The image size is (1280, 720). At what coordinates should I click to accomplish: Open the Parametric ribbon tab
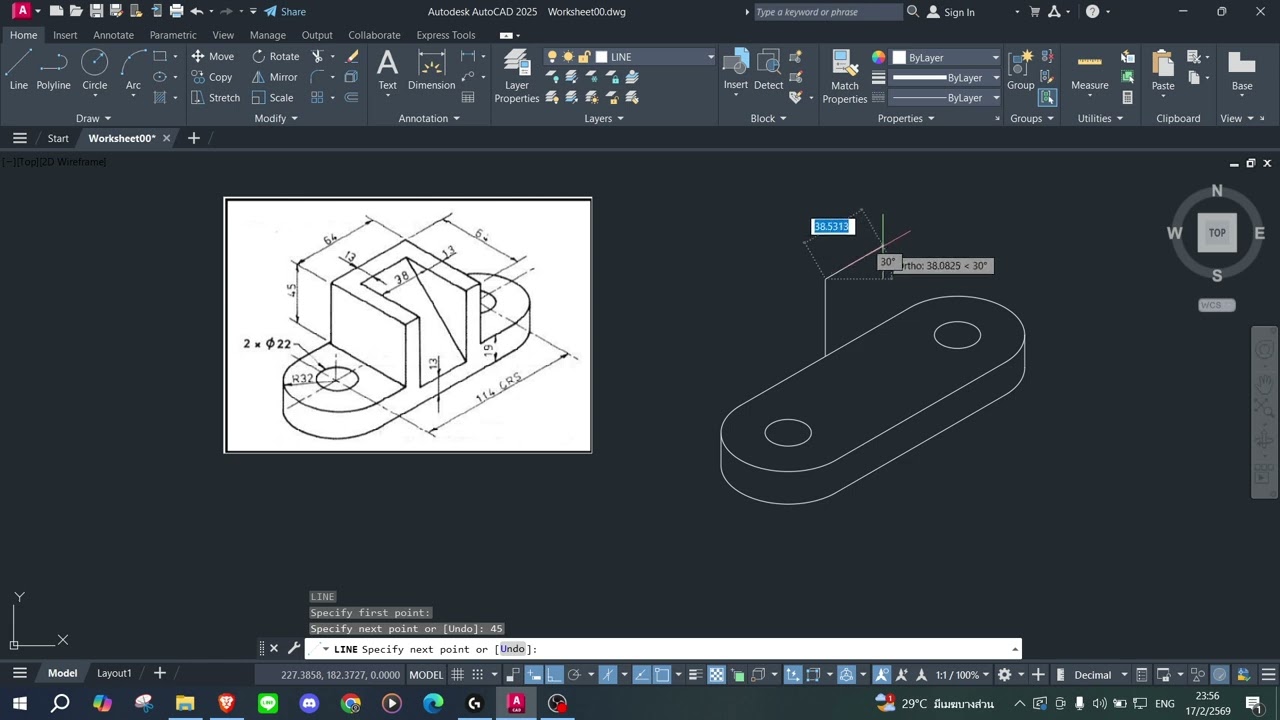pos(173,35)
